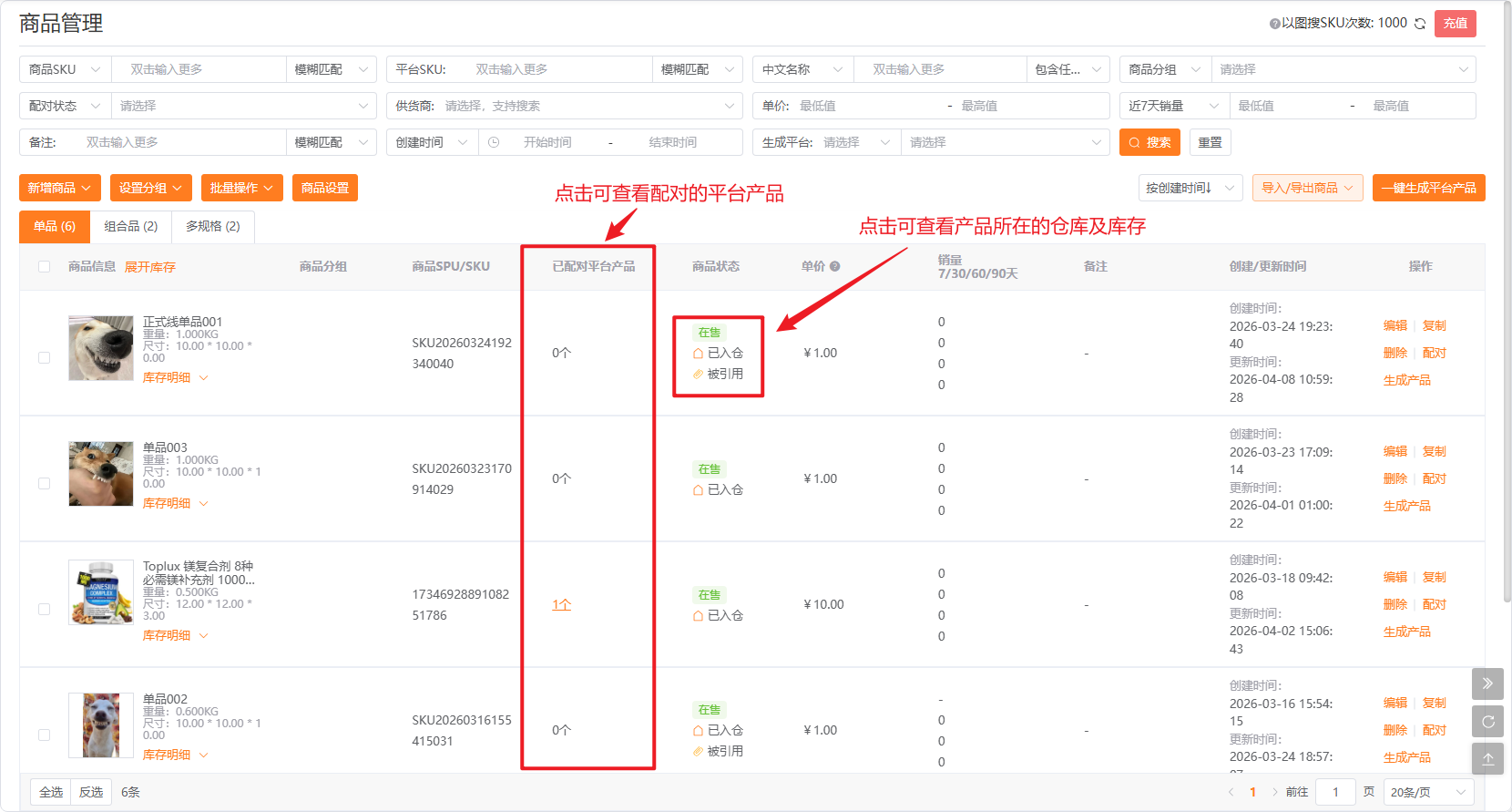Image resolution: width=1512 pixels, height=812 pixels.
Task: Click 一键生成平台产品 button
Action: pos(1429,188)
